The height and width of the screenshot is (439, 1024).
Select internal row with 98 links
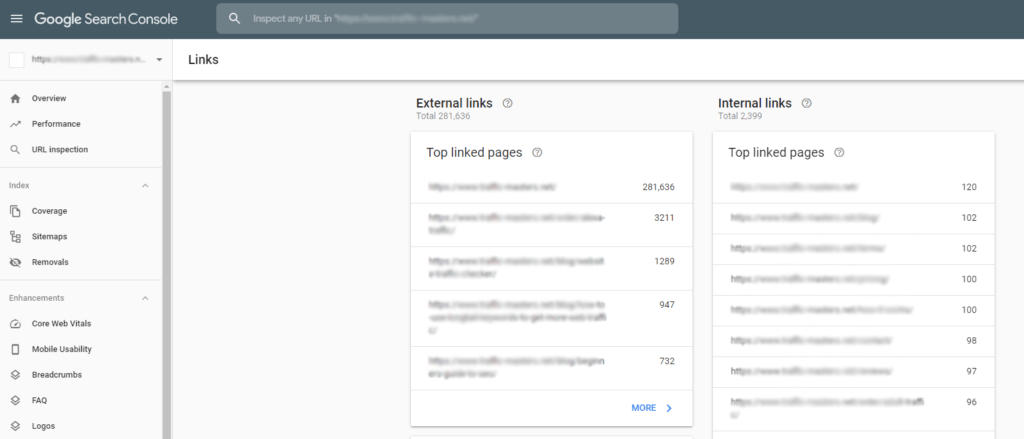pyautogui.click(x=854, y=341)
